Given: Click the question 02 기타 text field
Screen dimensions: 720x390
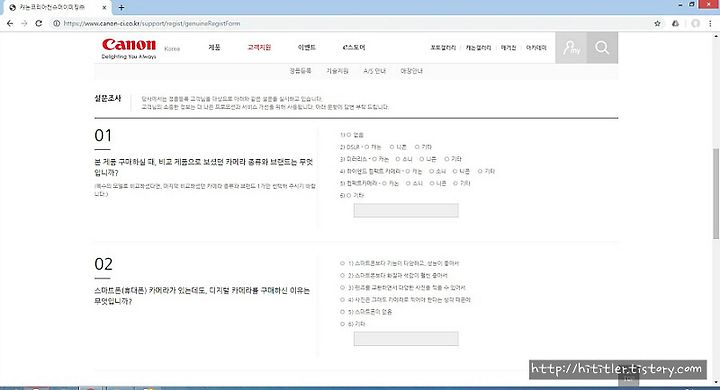Looking at the screenshot, I should 406,339.
